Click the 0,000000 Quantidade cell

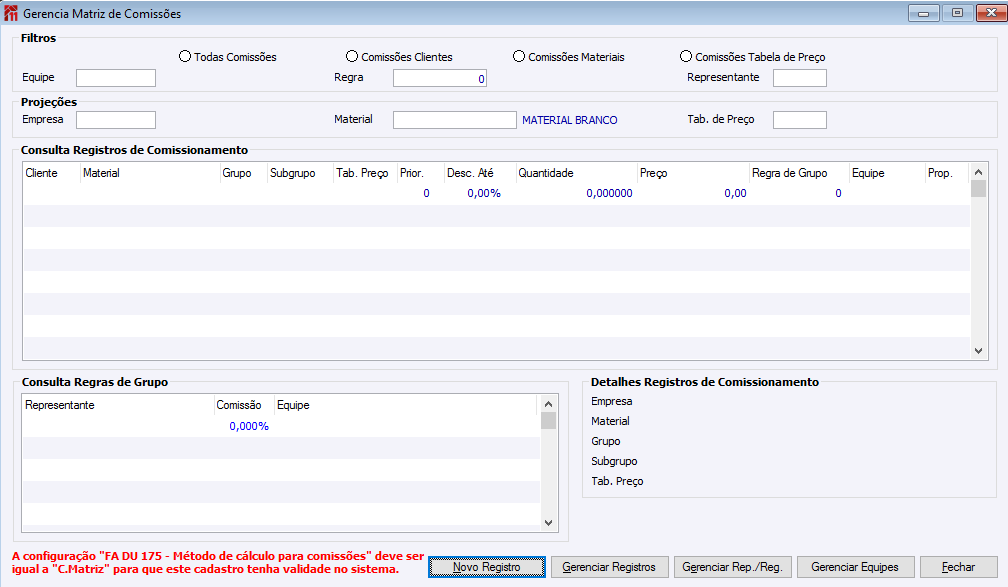coord(609,194)
